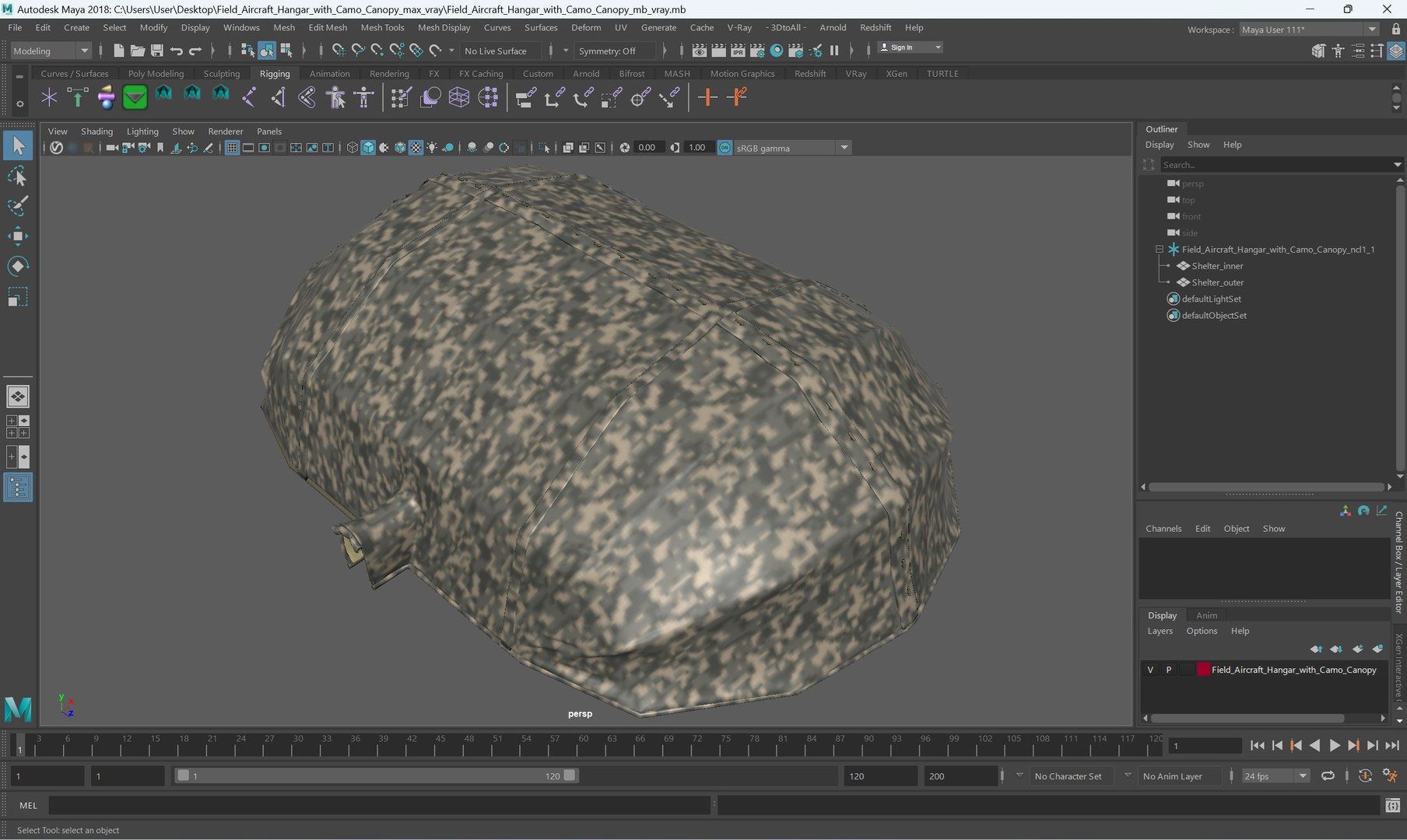The height and width of the screenshot is (840, 1407).
Task: Redo the last action
Action: click(x=195, y=51)
